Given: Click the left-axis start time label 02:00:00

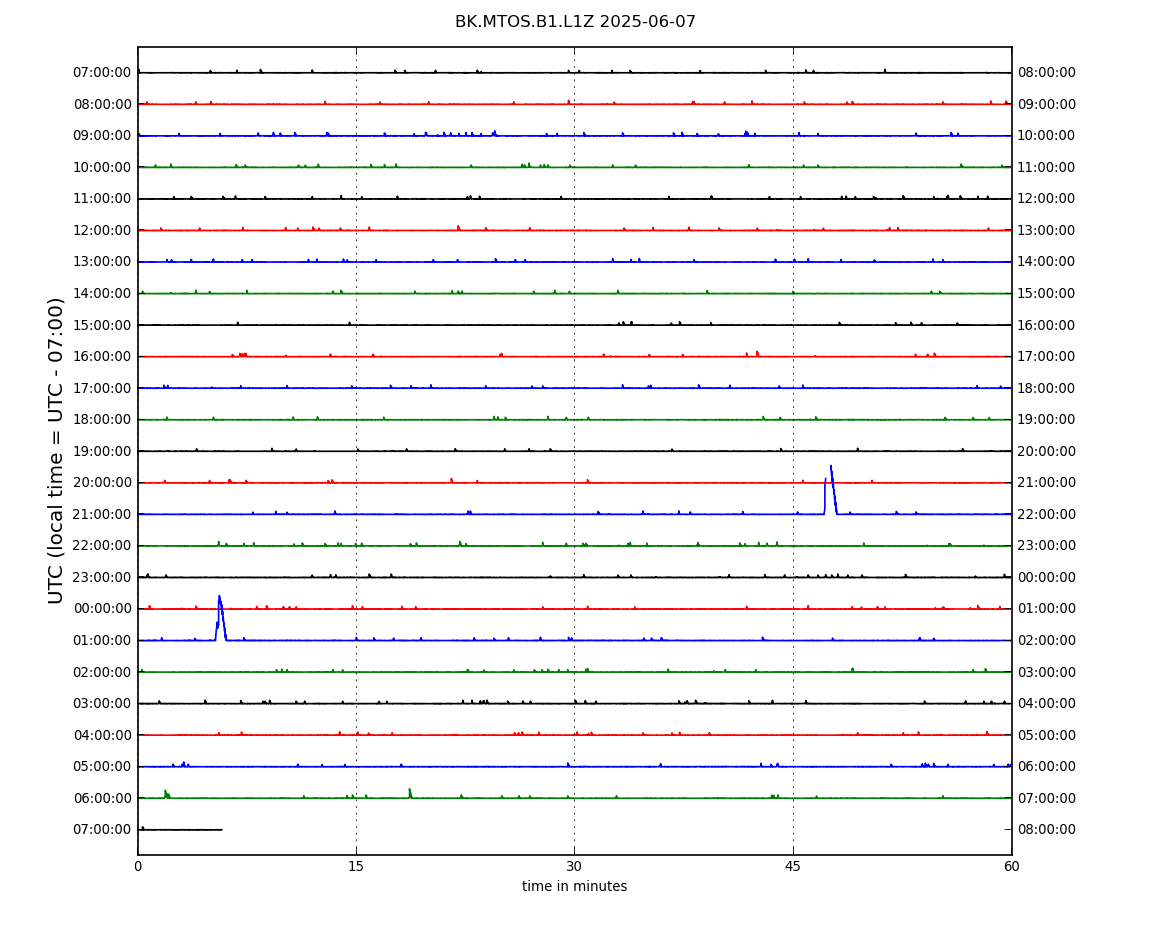Looking at the screenshot, I should click(103, 672).
